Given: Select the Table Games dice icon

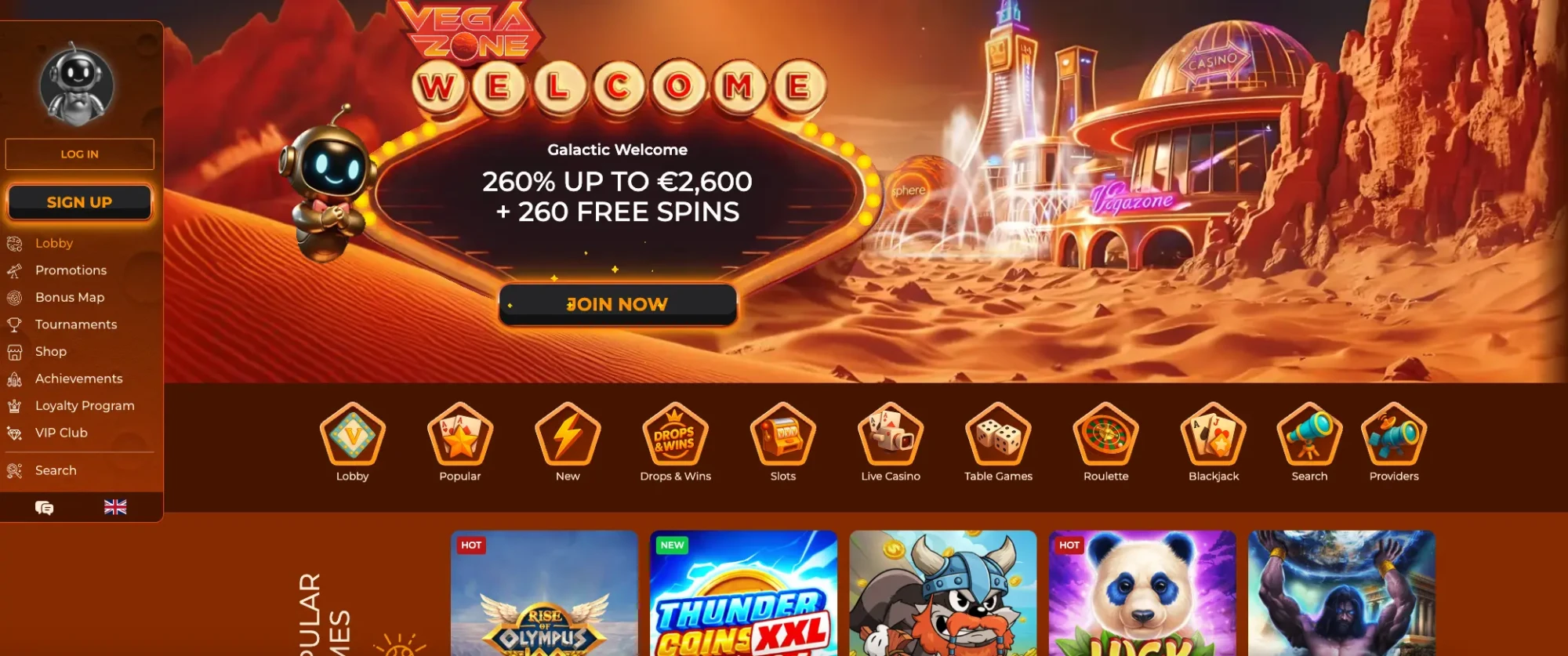Looking at the screenshot, I should click(x=998, y=434).
